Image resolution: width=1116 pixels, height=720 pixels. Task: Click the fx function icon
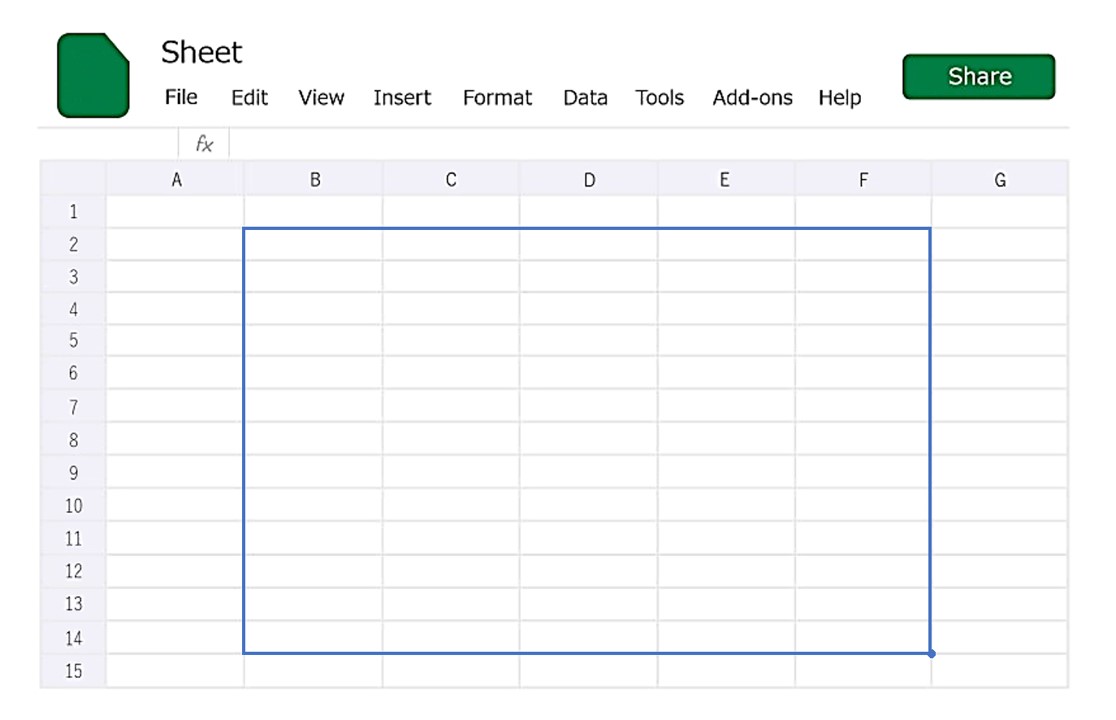(x=204, y=144)
